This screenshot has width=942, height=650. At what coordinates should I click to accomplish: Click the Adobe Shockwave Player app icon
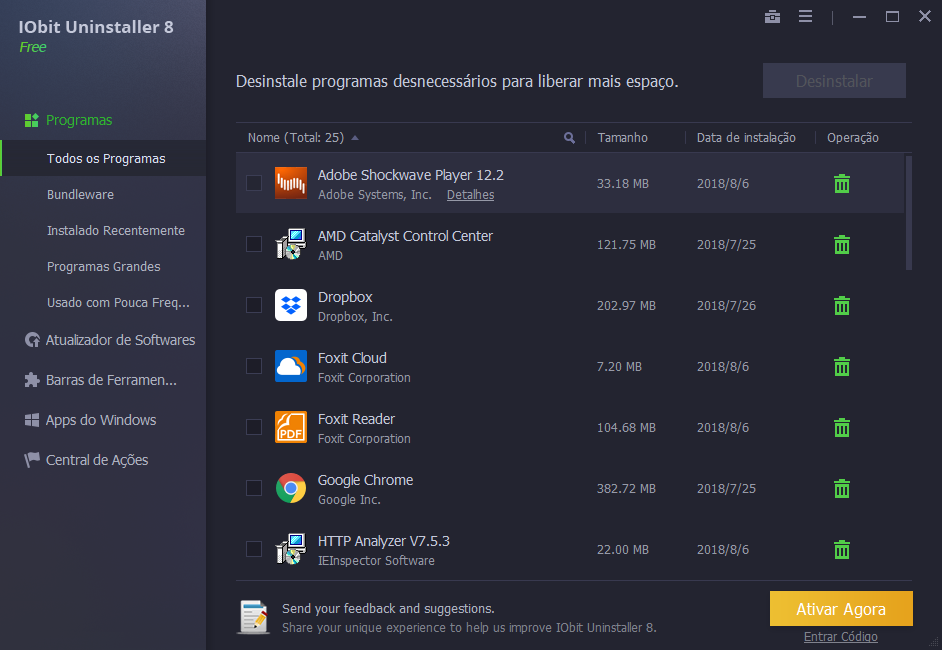pyautogui.click(x=291, y=183)
